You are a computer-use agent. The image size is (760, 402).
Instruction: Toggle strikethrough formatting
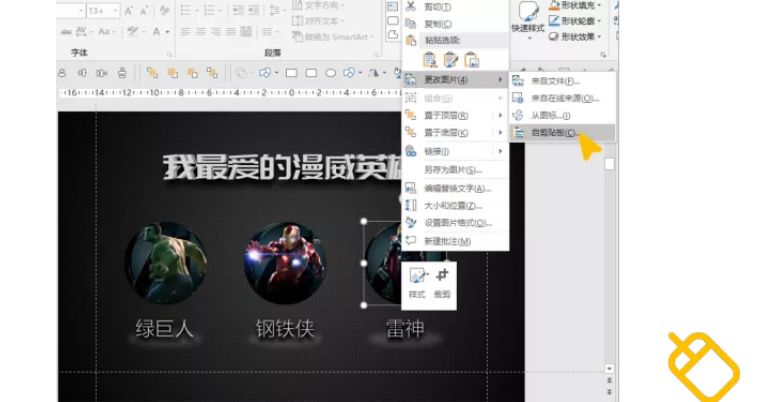[66, 32]
